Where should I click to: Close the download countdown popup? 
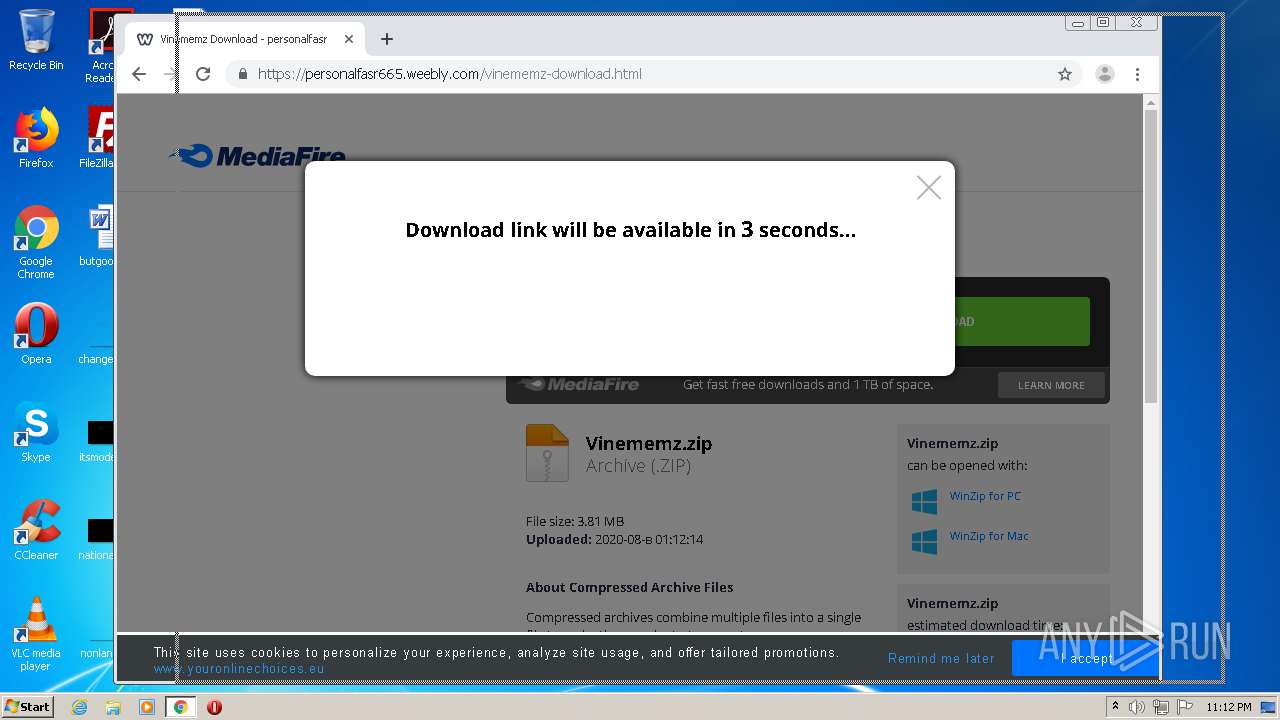coord(929,187)
